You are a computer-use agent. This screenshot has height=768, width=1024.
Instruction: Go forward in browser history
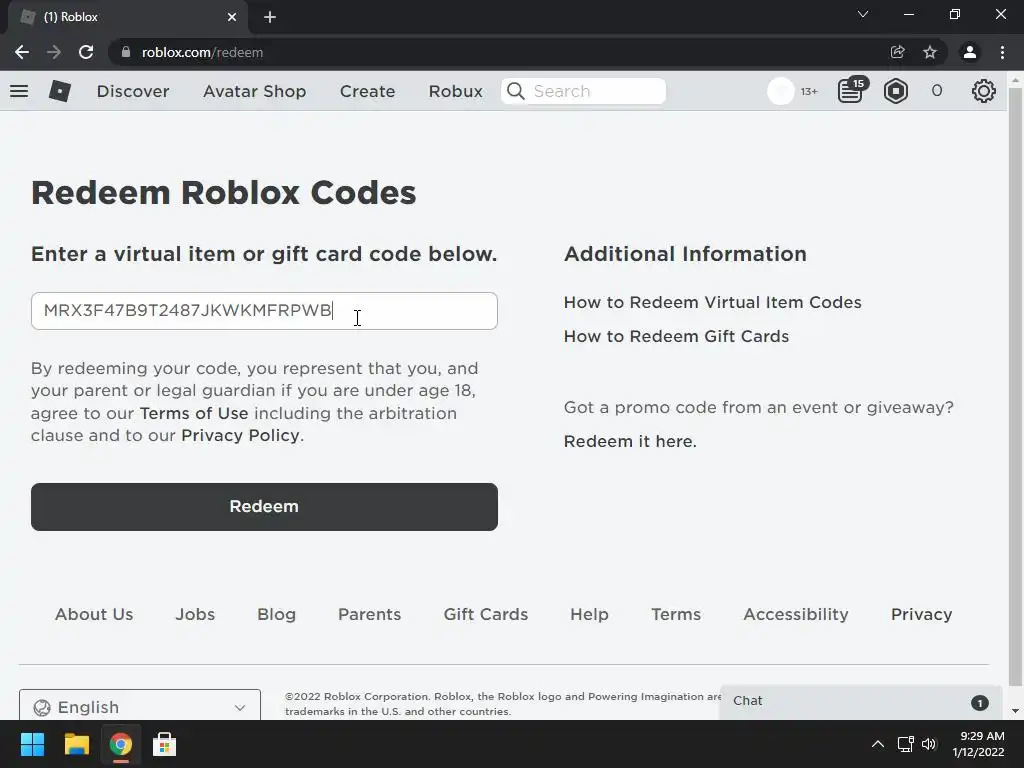point(54,52)
